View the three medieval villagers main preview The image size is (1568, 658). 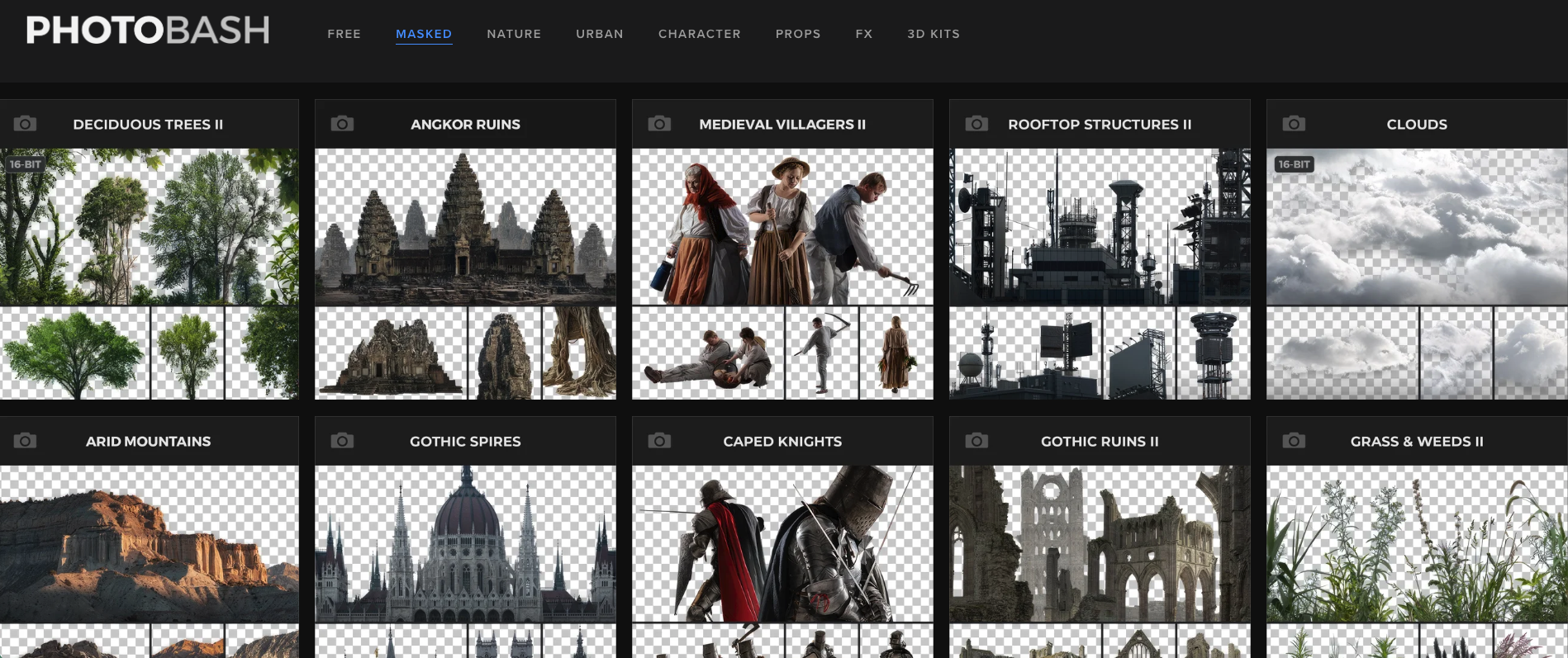tap(782, 227)
